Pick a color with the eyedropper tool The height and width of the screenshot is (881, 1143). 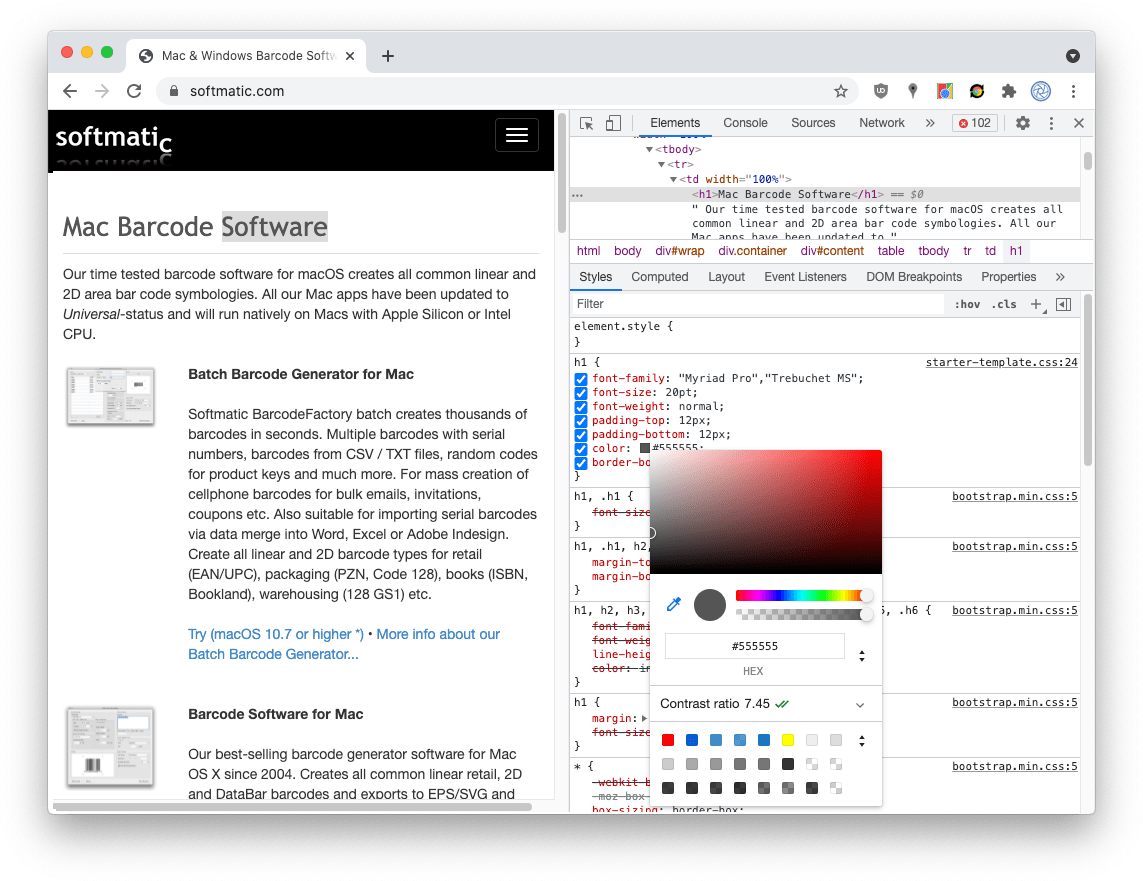point(673,604)
